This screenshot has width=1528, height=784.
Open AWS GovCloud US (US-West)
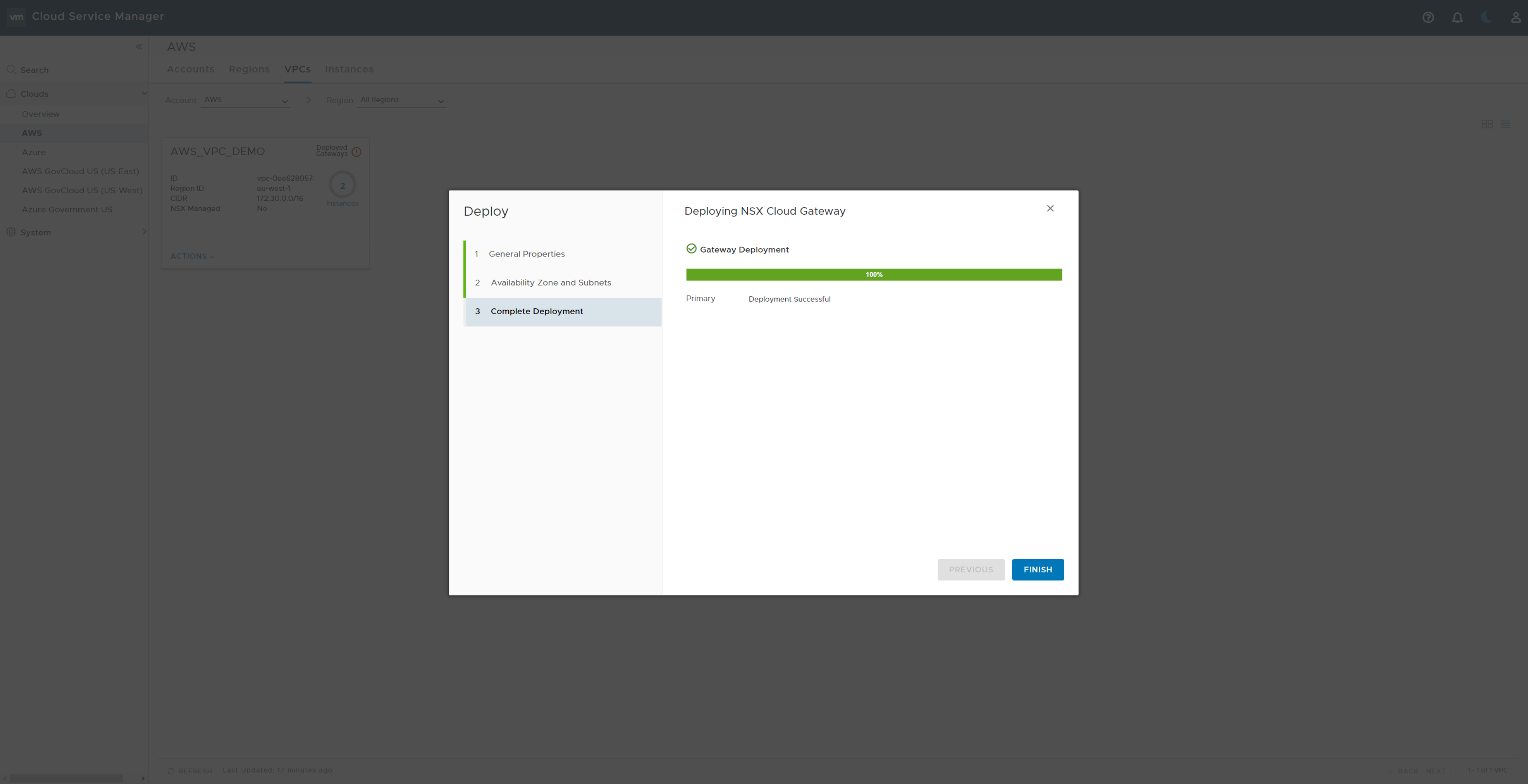point(82,190)
